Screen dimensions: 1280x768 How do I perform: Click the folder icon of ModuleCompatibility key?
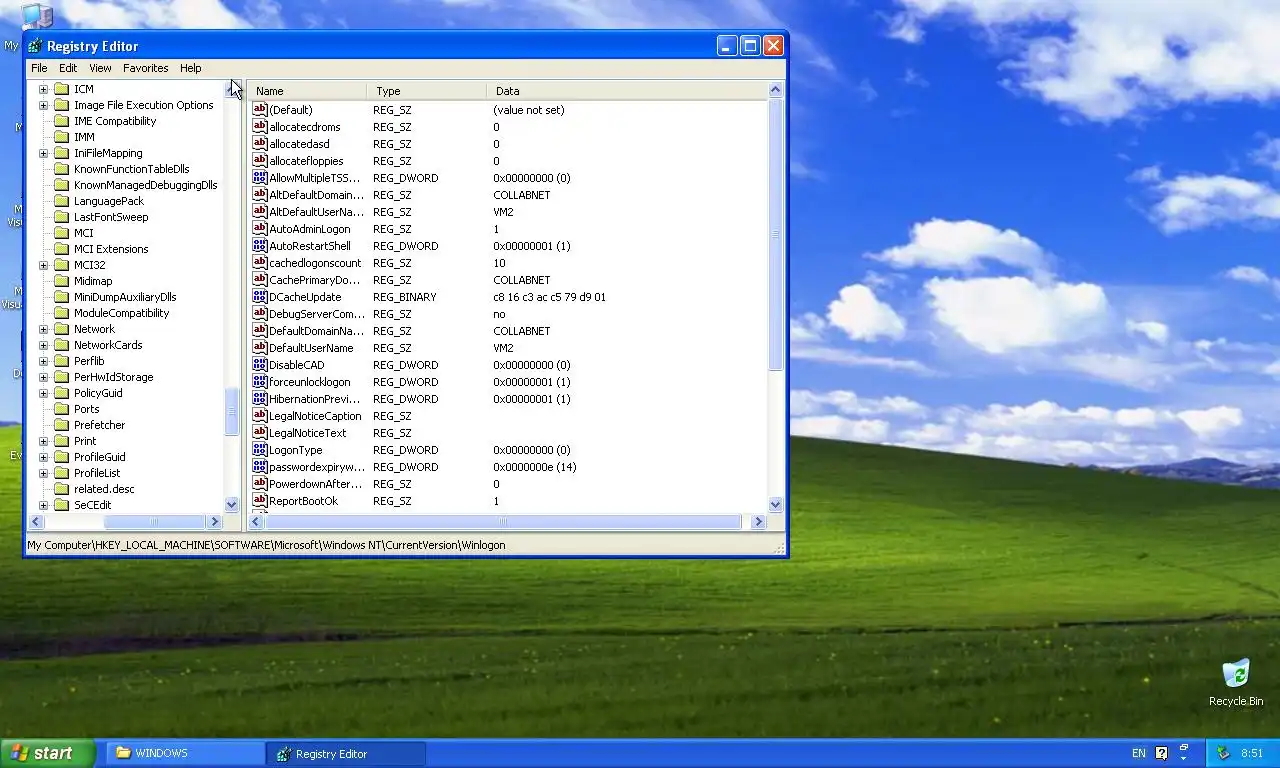click(61, 313)
